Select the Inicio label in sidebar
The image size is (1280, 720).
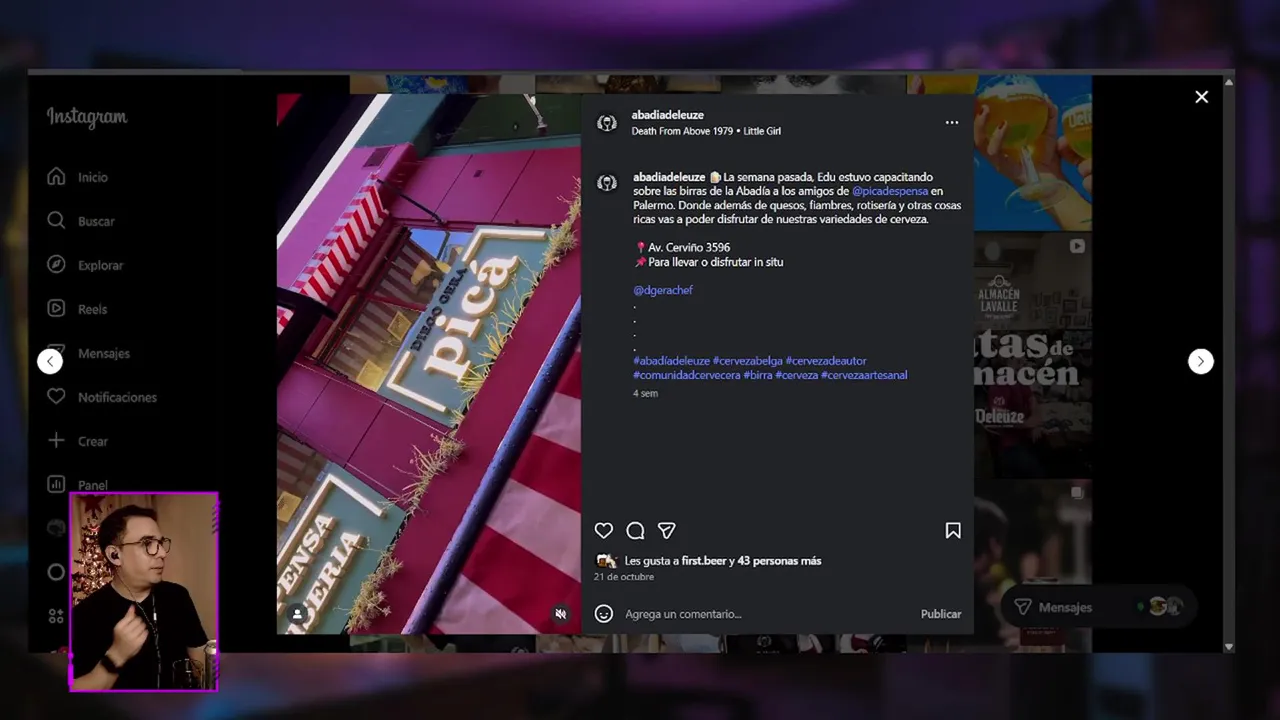(93, 177)
